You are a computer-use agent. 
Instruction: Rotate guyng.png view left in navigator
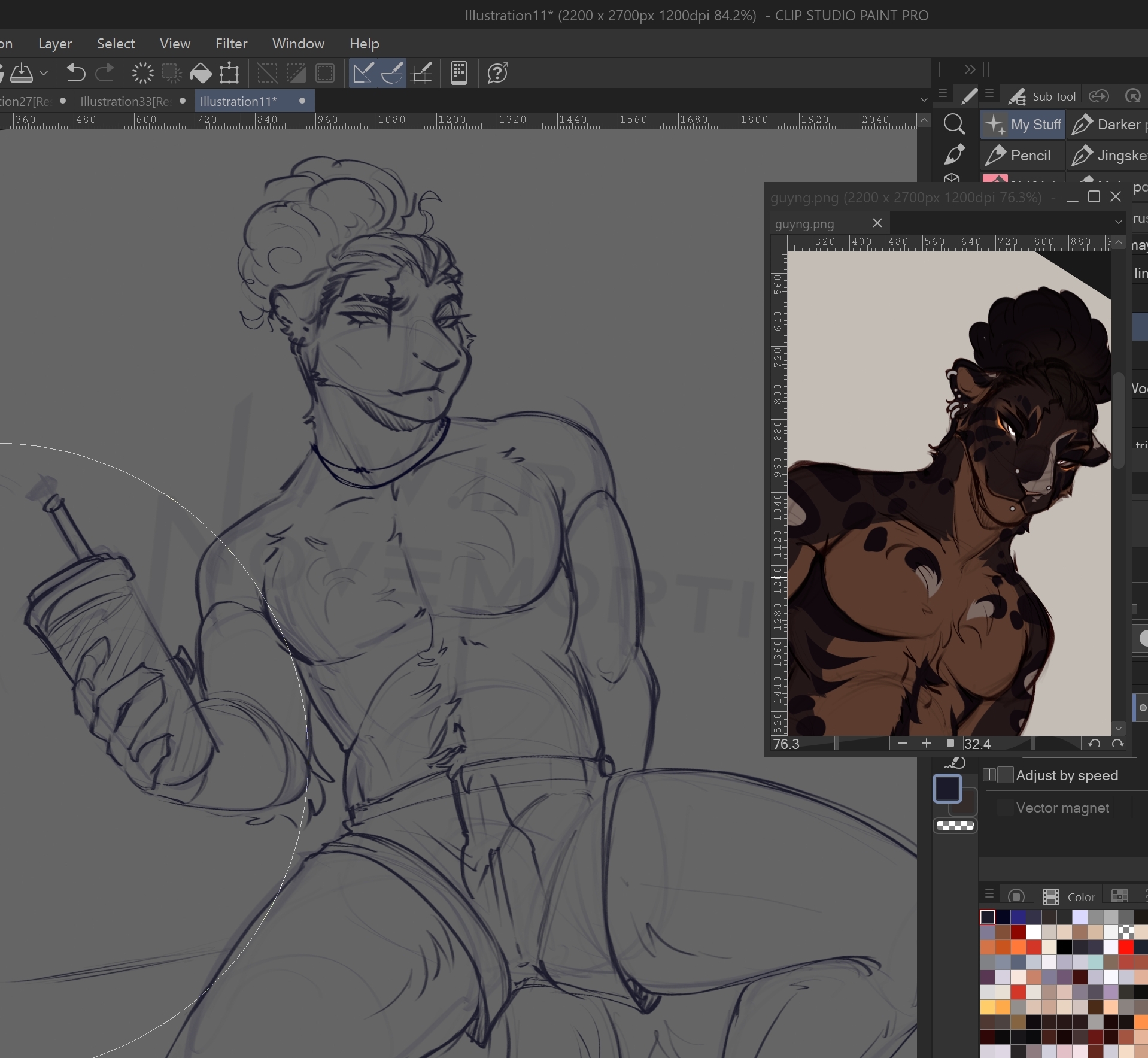tap(1094, 744)
